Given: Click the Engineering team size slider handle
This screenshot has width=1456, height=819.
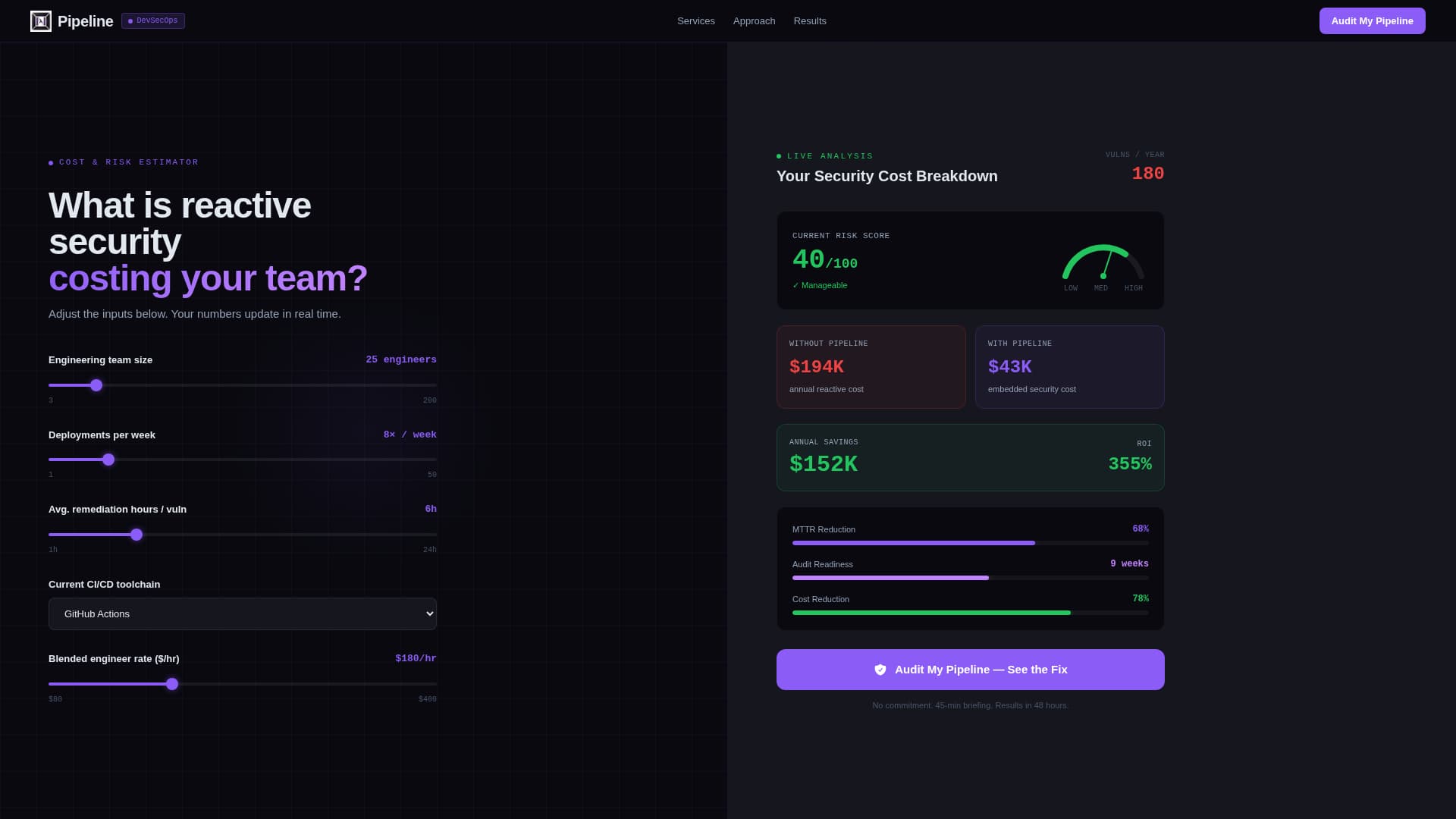Looking at the screenshot, I should click(x=96, y=385).
